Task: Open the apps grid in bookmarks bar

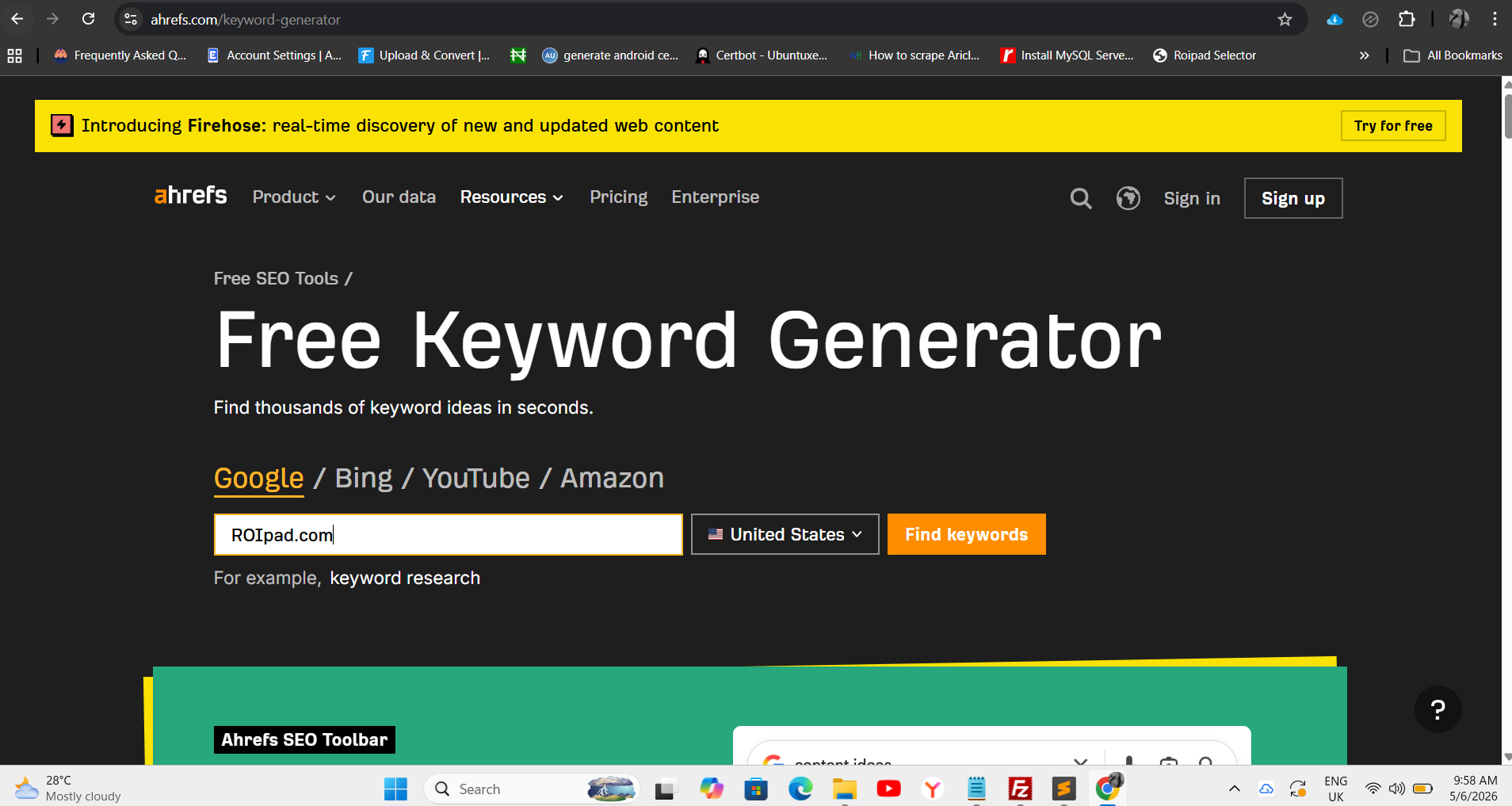Action: point(14,55)
